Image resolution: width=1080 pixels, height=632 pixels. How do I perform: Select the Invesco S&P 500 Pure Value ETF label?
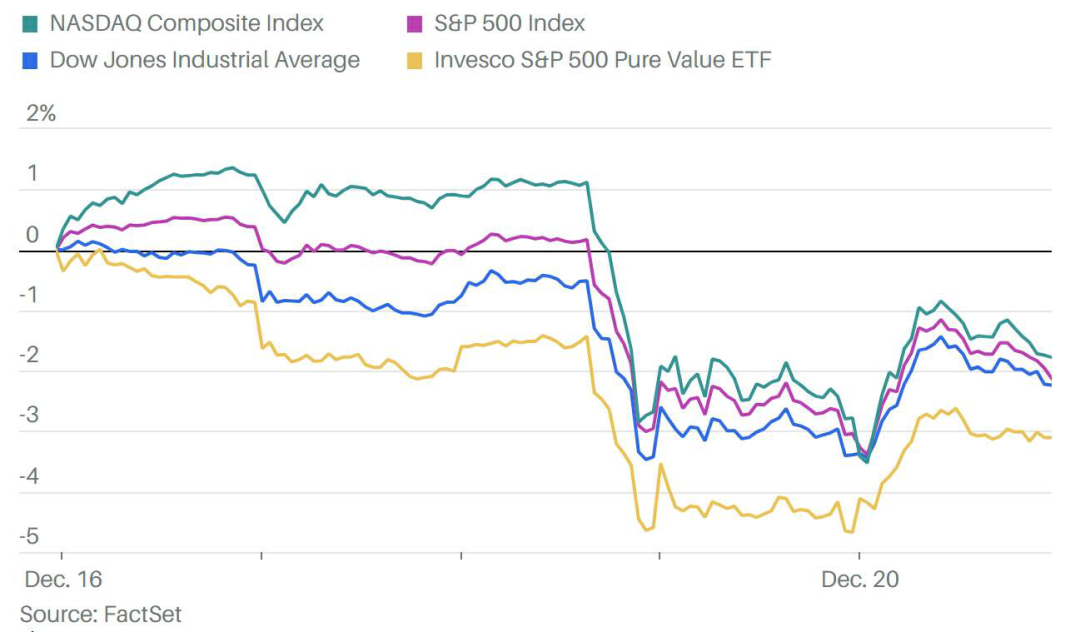coord(603,60)
